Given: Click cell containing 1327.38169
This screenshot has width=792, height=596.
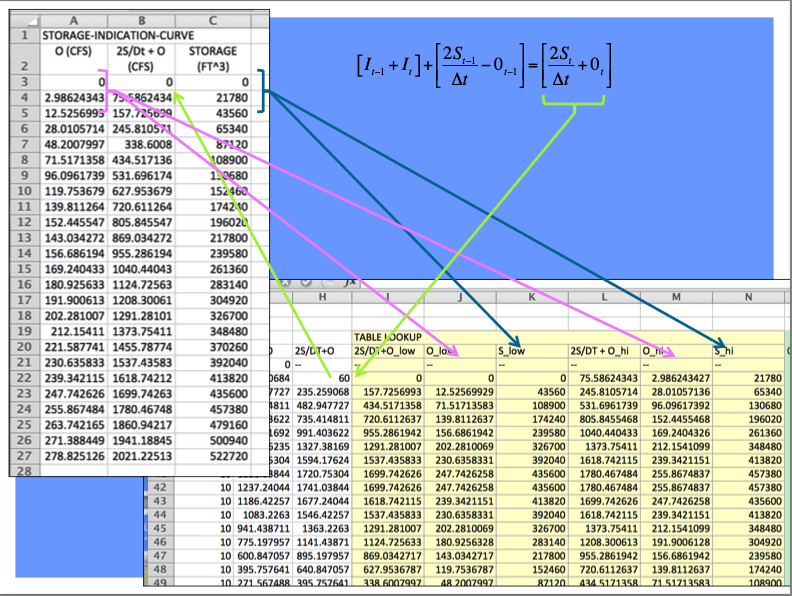Looking at the screenshot, I should [x=322, y=446].
